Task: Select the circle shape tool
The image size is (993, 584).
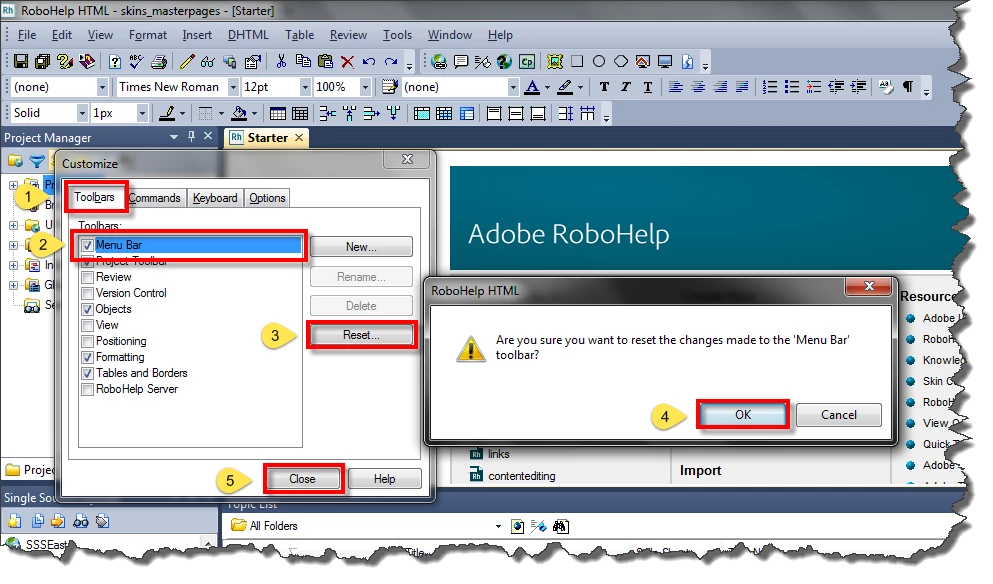Action: click(x=599, y=61)
